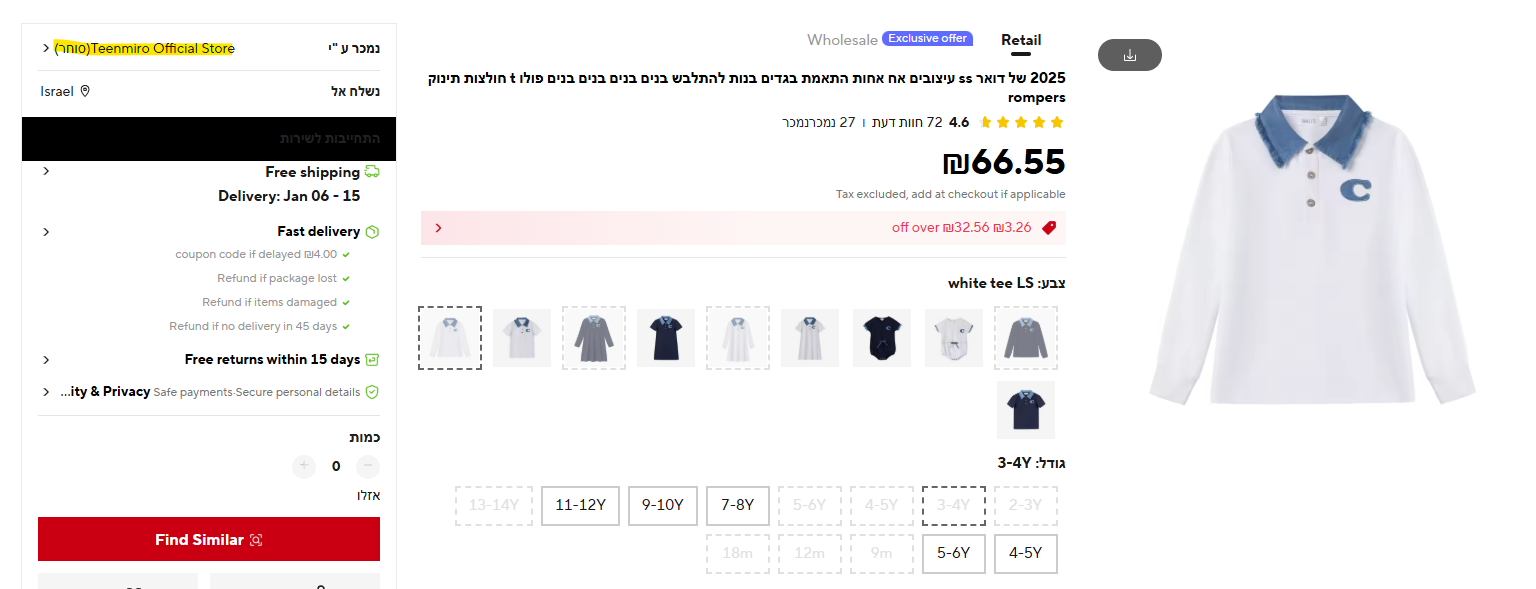This screenshot has width=1536, height=589.
Task: Expand the discount offer banner
Action: tap(438, 228)
